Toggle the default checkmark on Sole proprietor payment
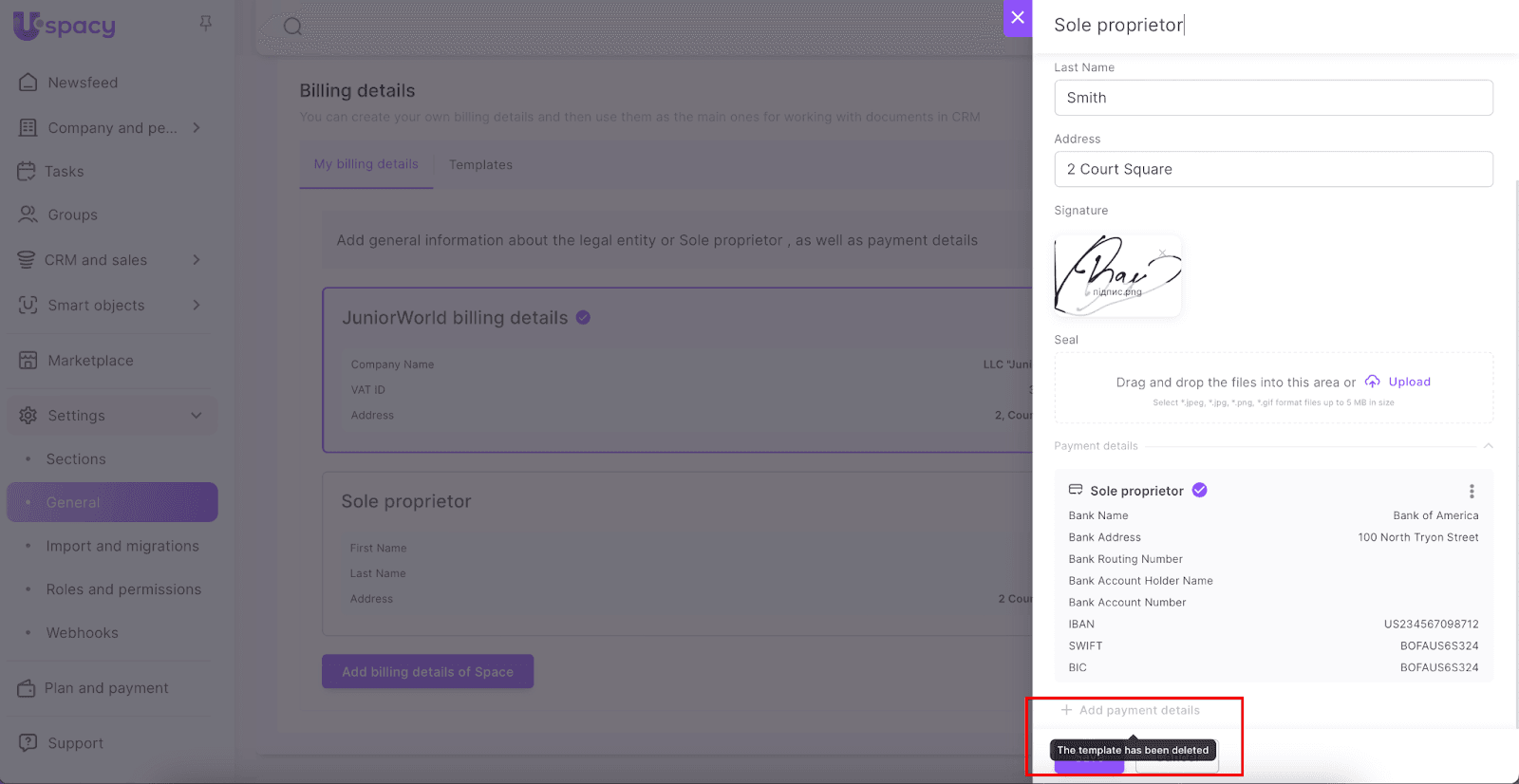 tap(1200, 490)
